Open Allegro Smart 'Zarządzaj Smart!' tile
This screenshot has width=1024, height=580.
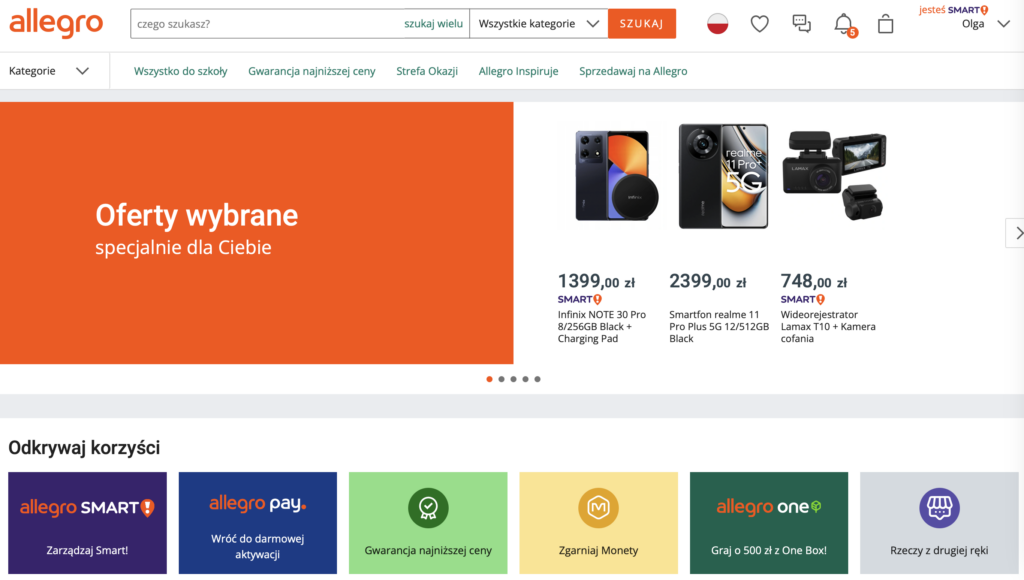88,523
